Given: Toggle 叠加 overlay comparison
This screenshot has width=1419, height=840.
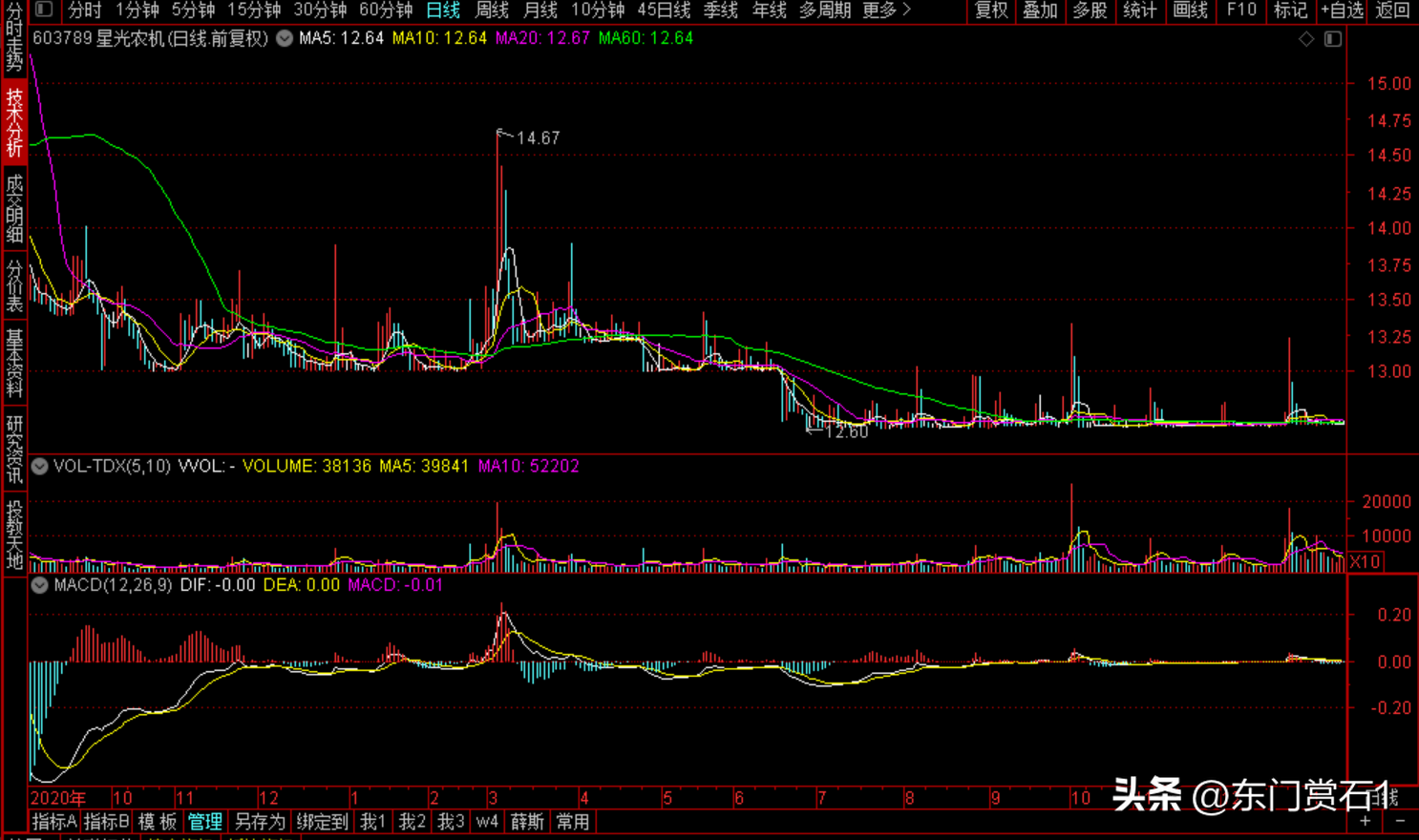Looking at the screenshot, I should pyautogui.click(x=1040, y=10).
